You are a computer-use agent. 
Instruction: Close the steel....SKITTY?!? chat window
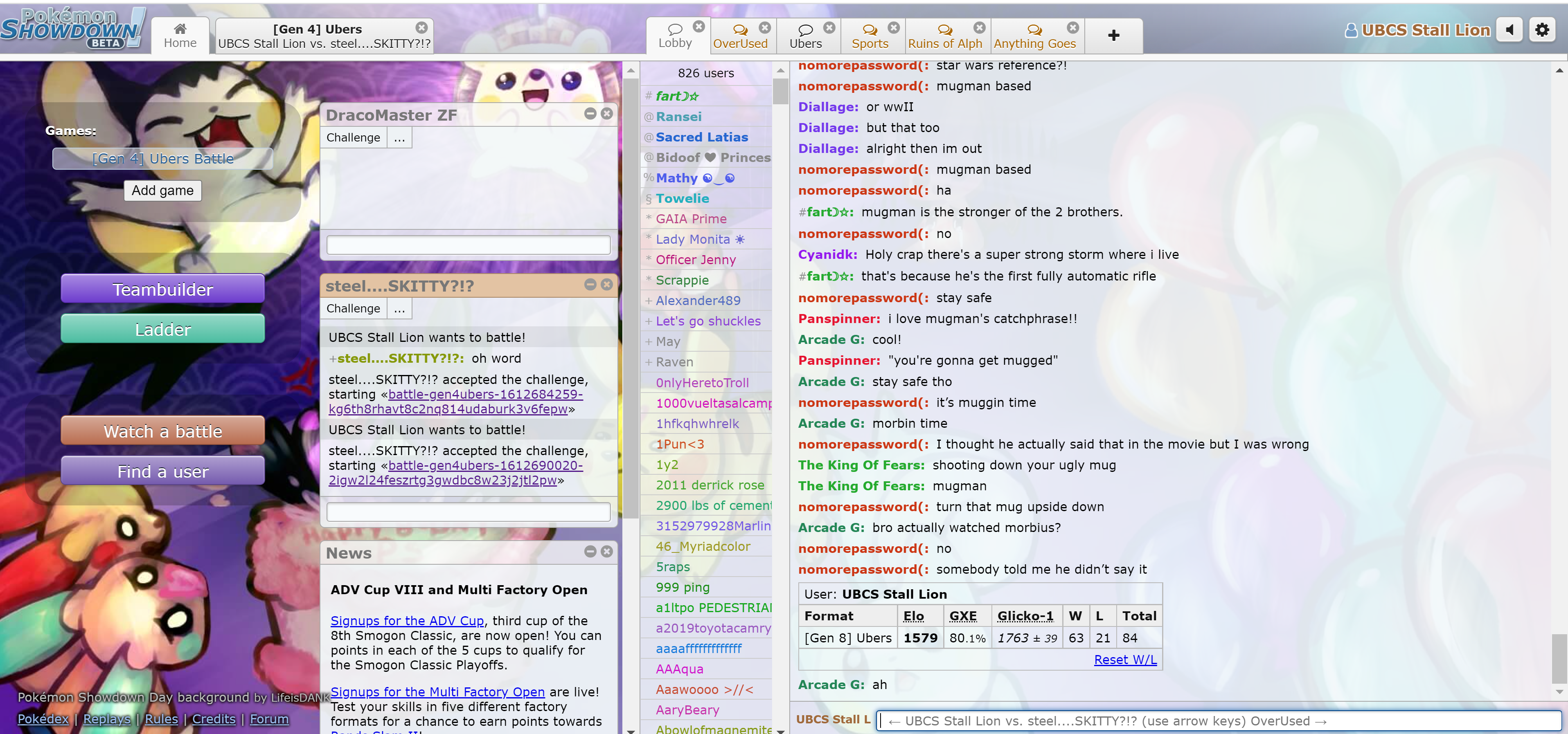click(x=606, y=284)
